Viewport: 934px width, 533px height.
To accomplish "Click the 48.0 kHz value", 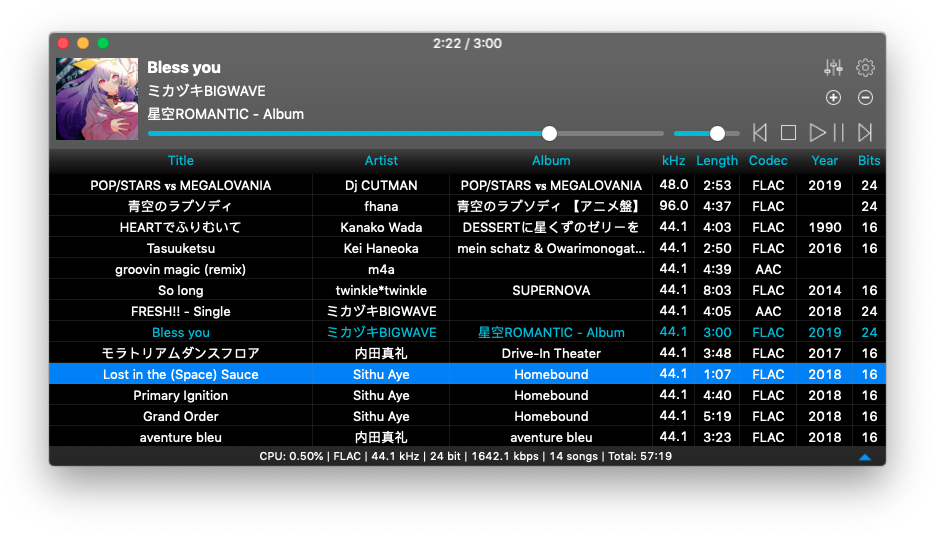I will (x=673, y=185).
